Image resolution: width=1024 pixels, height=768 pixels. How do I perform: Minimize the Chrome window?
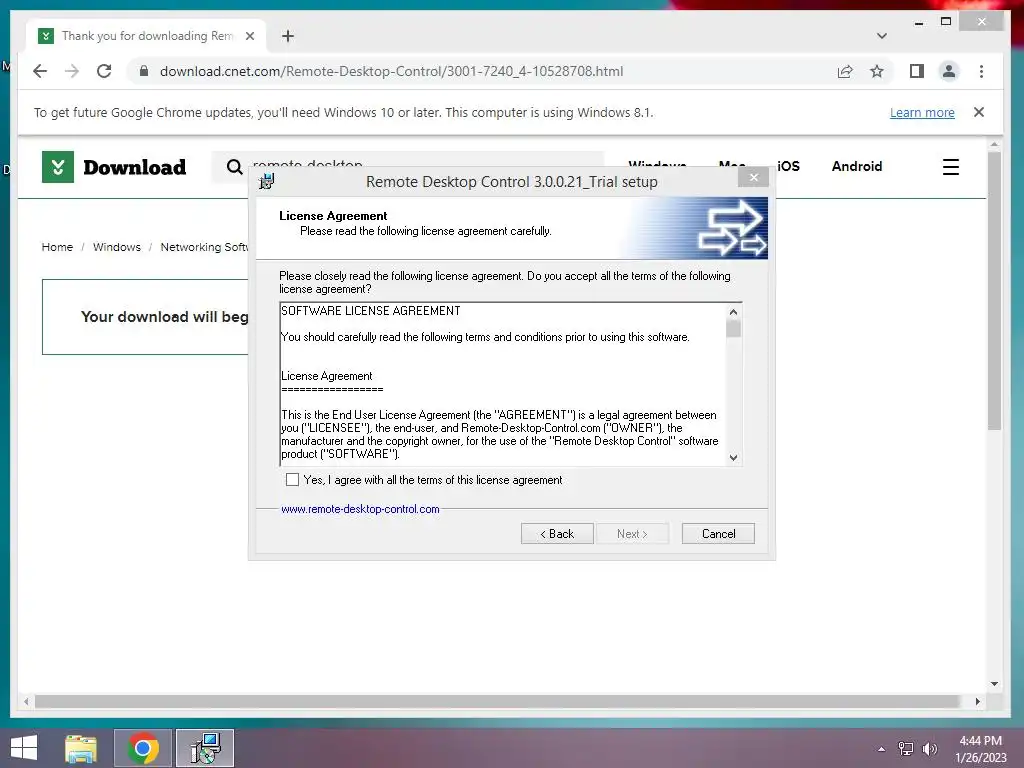pos(919,22)
